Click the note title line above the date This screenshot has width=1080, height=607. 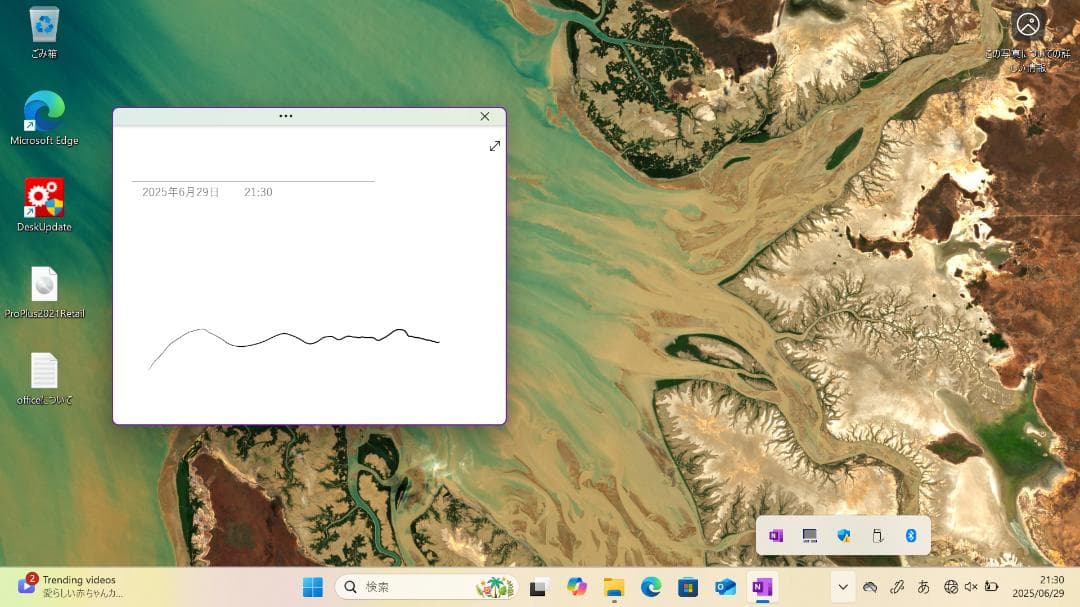253,172
